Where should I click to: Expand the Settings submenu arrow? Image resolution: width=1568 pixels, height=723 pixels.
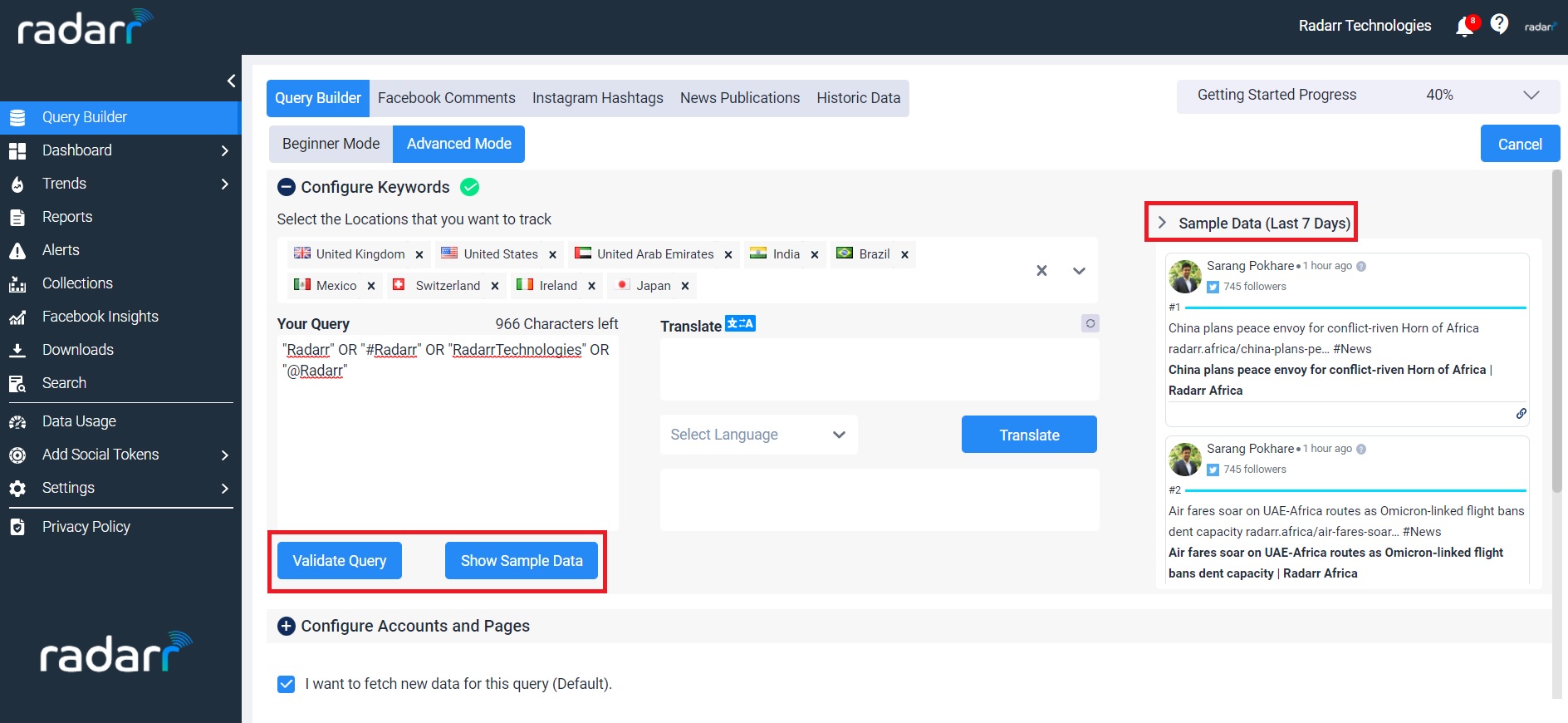click(x=224, y=489)
